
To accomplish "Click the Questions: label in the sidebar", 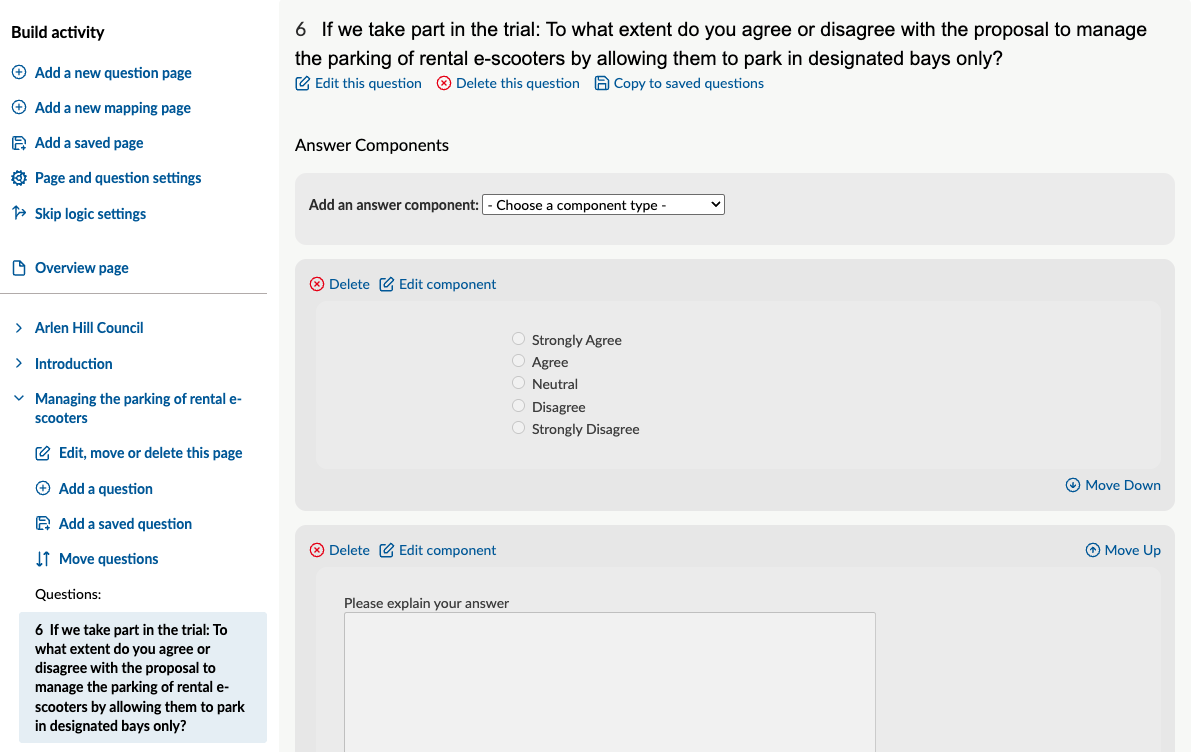I will (x=68, y=594).
